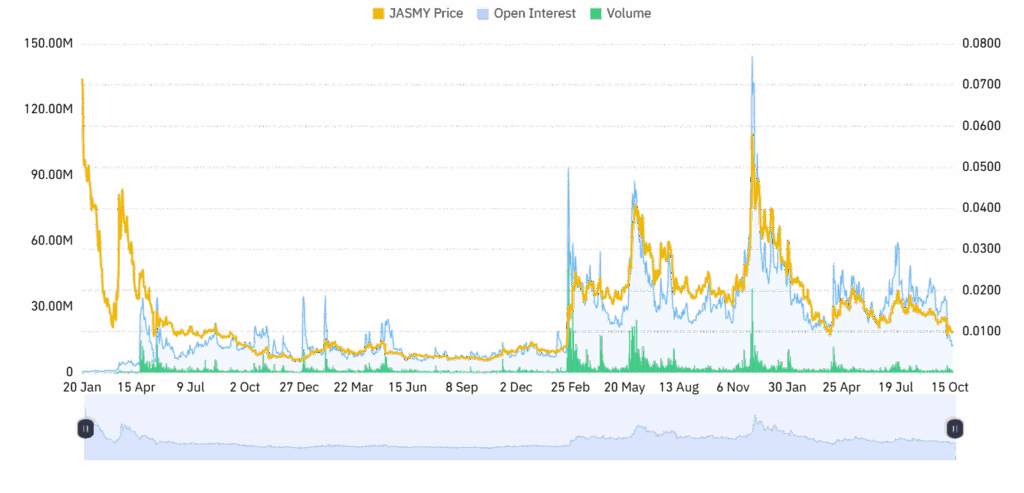Click the 15 Oct date axis label
The image size is (1024, 493).
952,386
